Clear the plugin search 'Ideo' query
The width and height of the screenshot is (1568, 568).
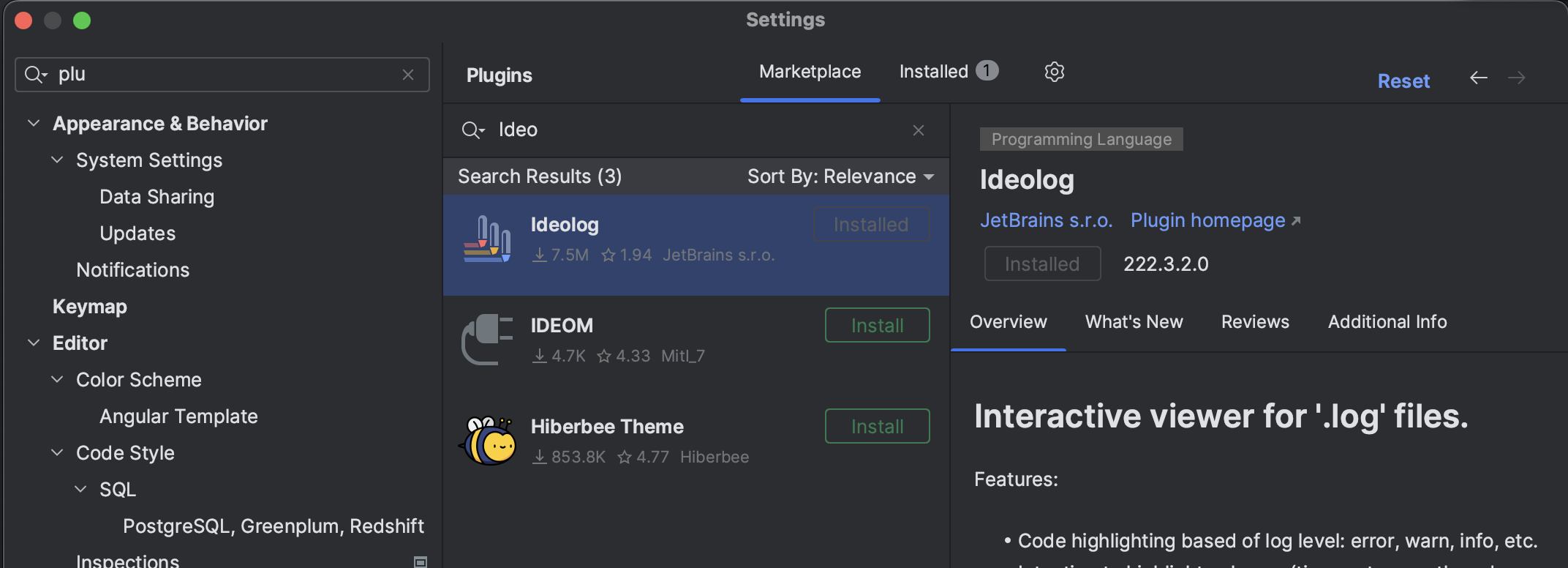[x=919, y=130]
